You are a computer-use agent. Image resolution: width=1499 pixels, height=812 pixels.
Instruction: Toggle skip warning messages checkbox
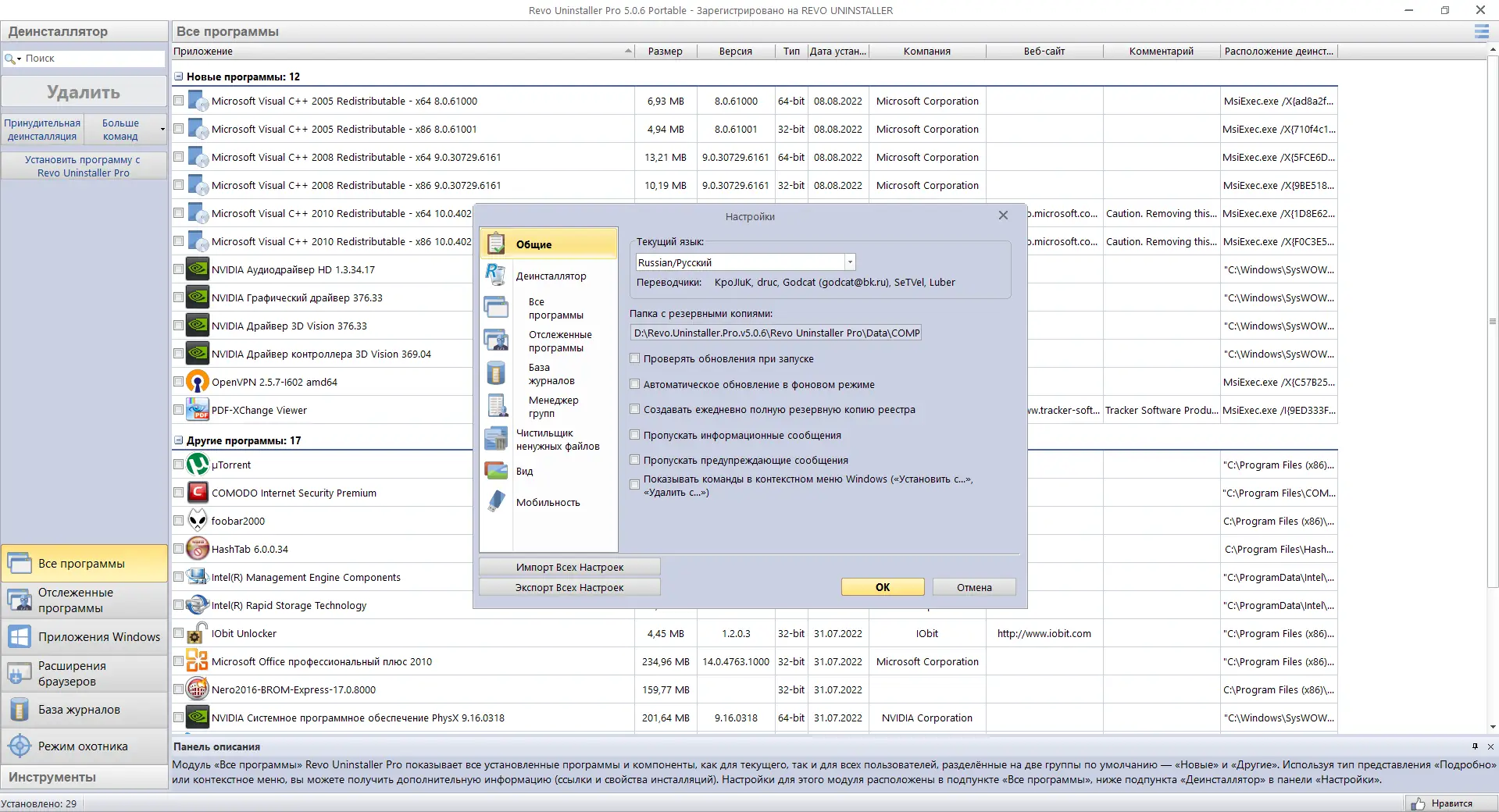click(635, 460)
